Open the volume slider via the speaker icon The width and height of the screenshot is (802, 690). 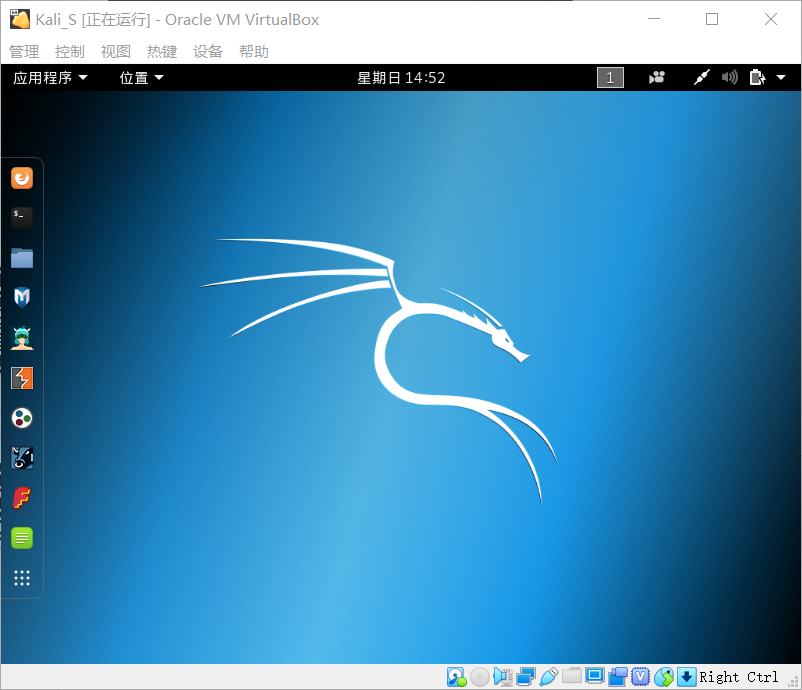729,77
